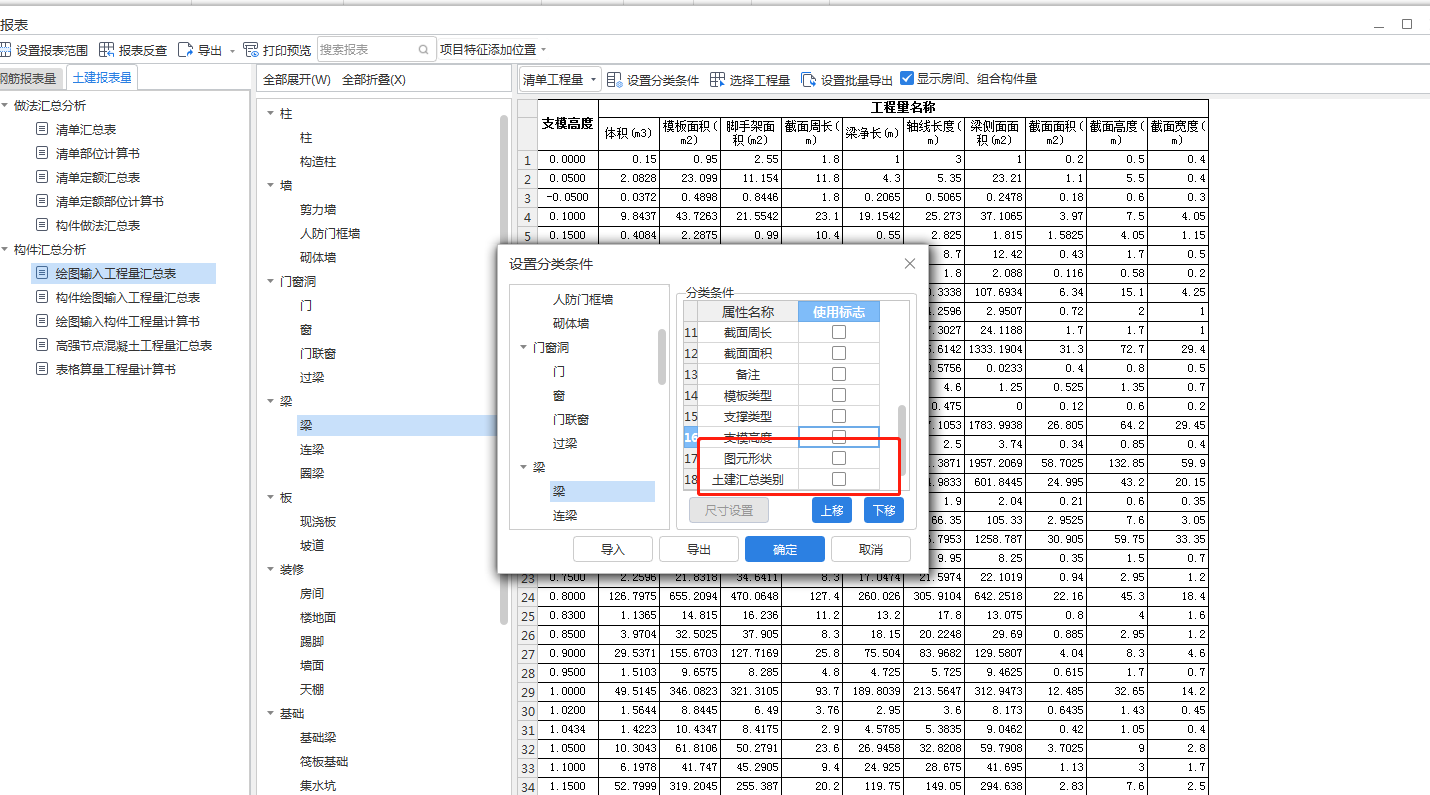Collapse 装修 group in component list
The width and height of the screenshot is (1430, 795).
(x=271, y=569)
